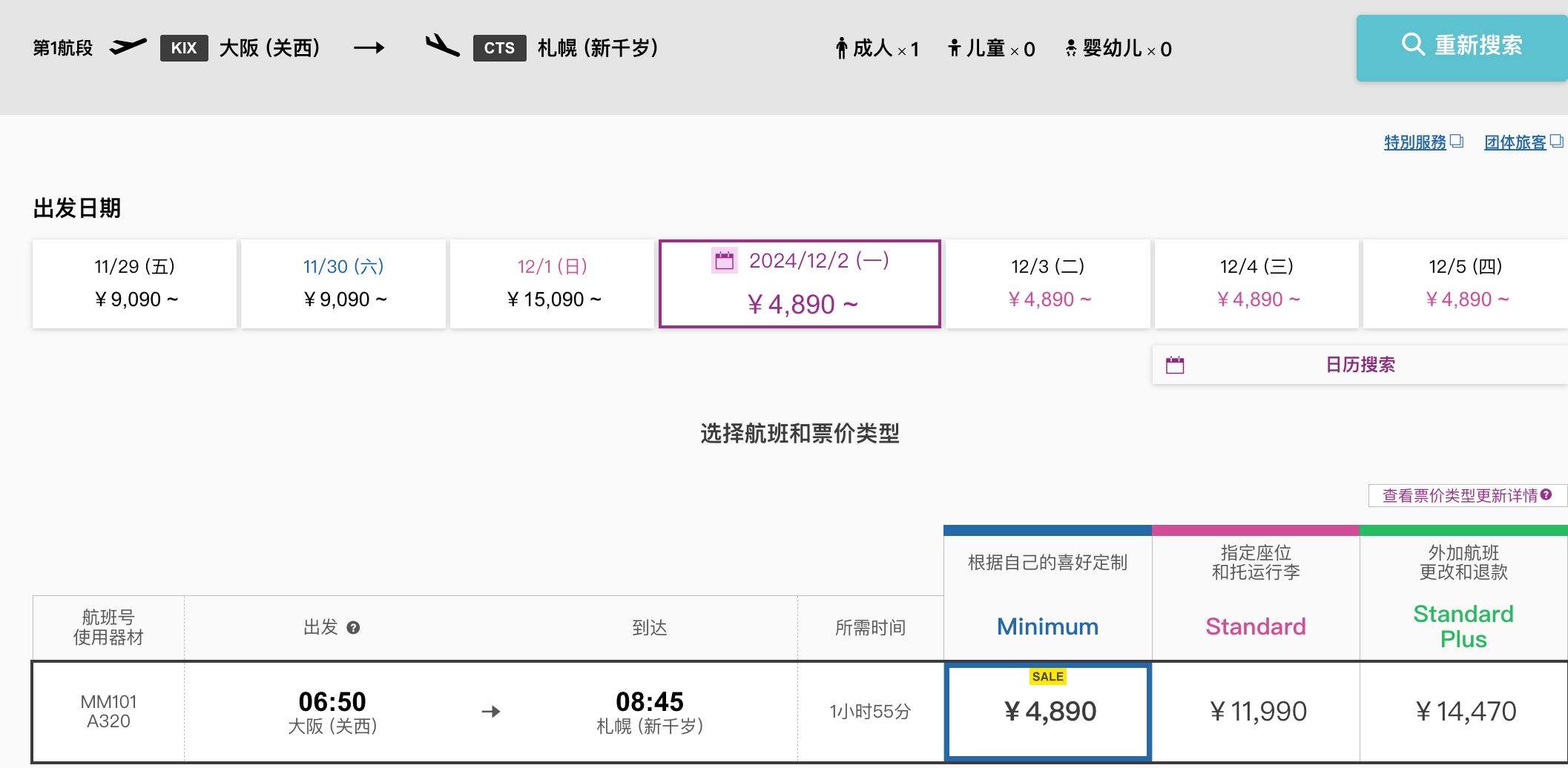Image resolution: width=1568 pixels, height=768 pixels.
Task: Click the 航班号 使用器材 column header
Action: coord(108,627)
